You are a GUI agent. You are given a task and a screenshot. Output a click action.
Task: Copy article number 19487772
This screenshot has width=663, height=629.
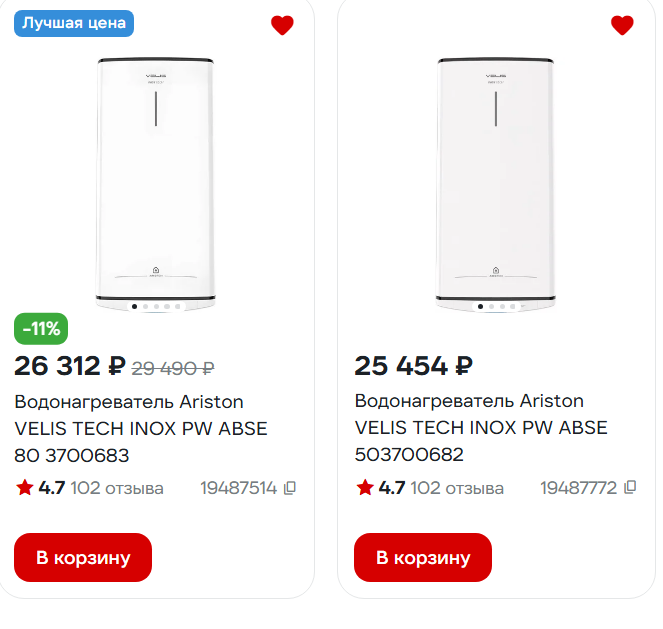click(630, 488)
